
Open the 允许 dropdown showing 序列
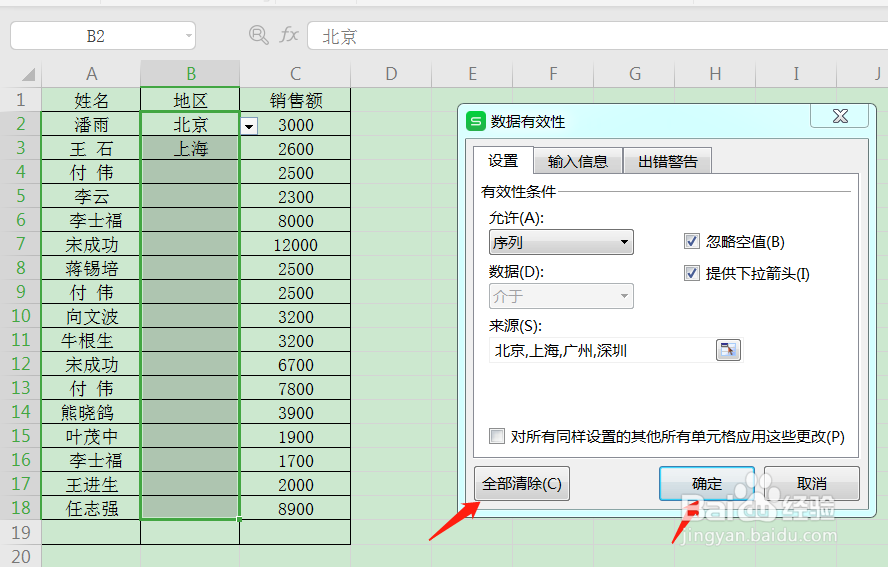(561, 242)
